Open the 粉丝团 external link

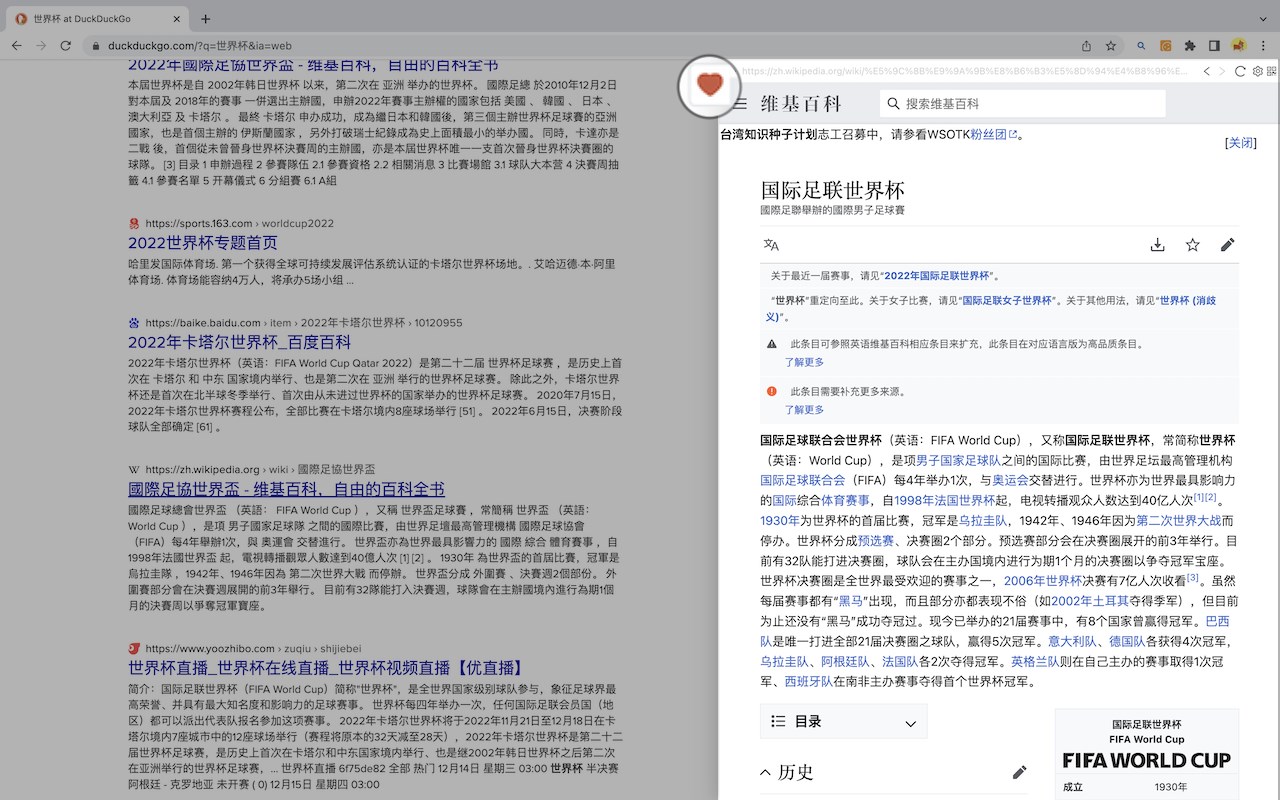(x=995, y=134)
